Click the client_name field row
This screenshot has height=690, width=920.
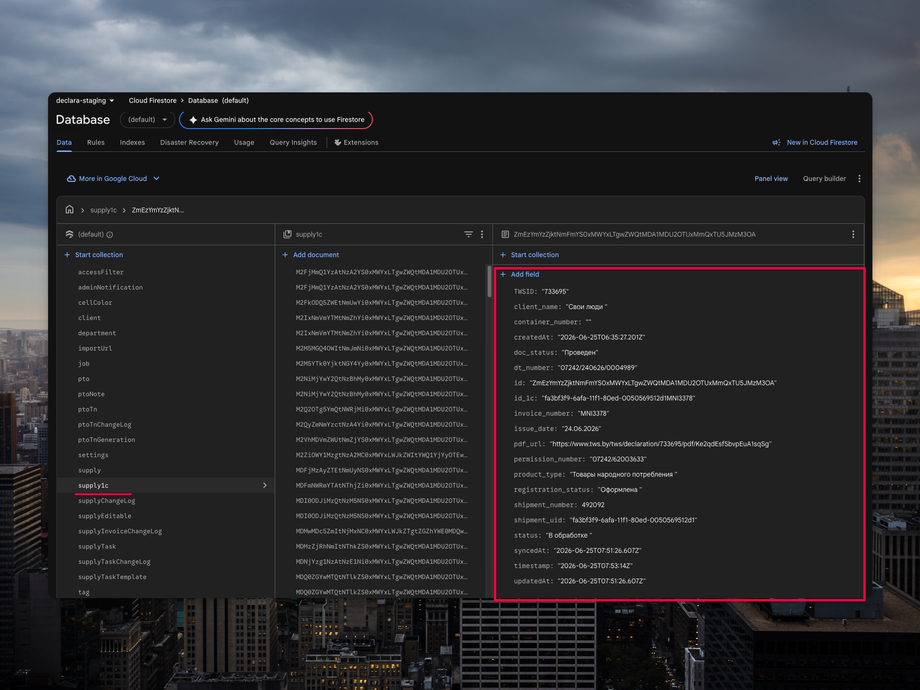tap(560, 307)
